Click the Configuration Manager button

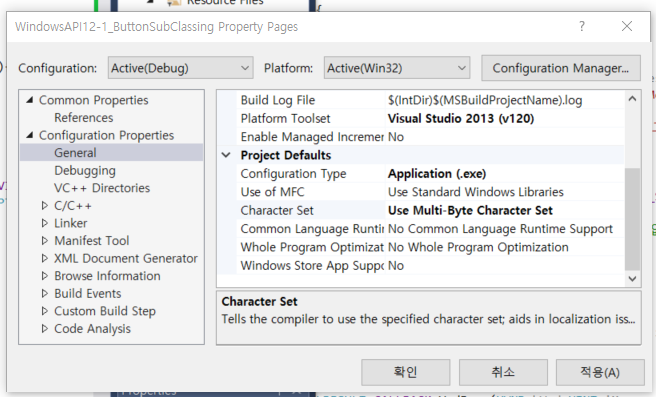[561, 68]
